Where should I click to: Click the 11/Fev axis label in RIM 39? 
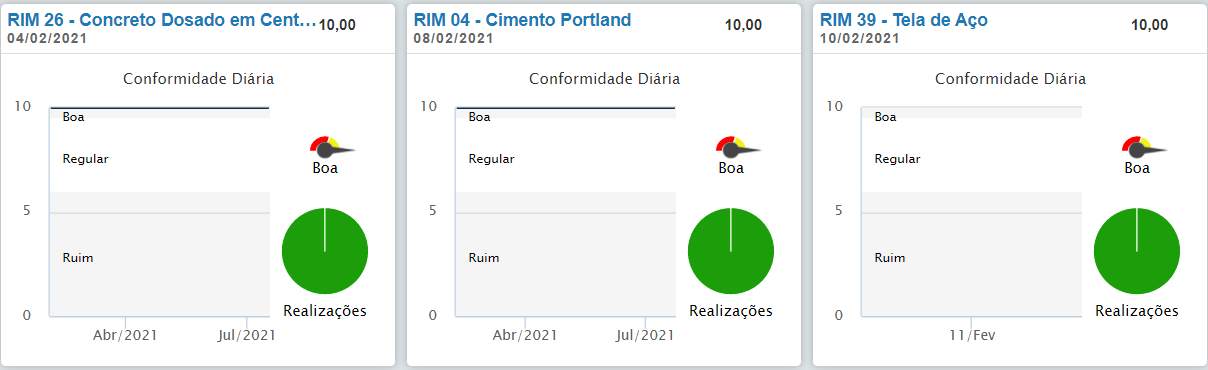click(x=971, y=335)
